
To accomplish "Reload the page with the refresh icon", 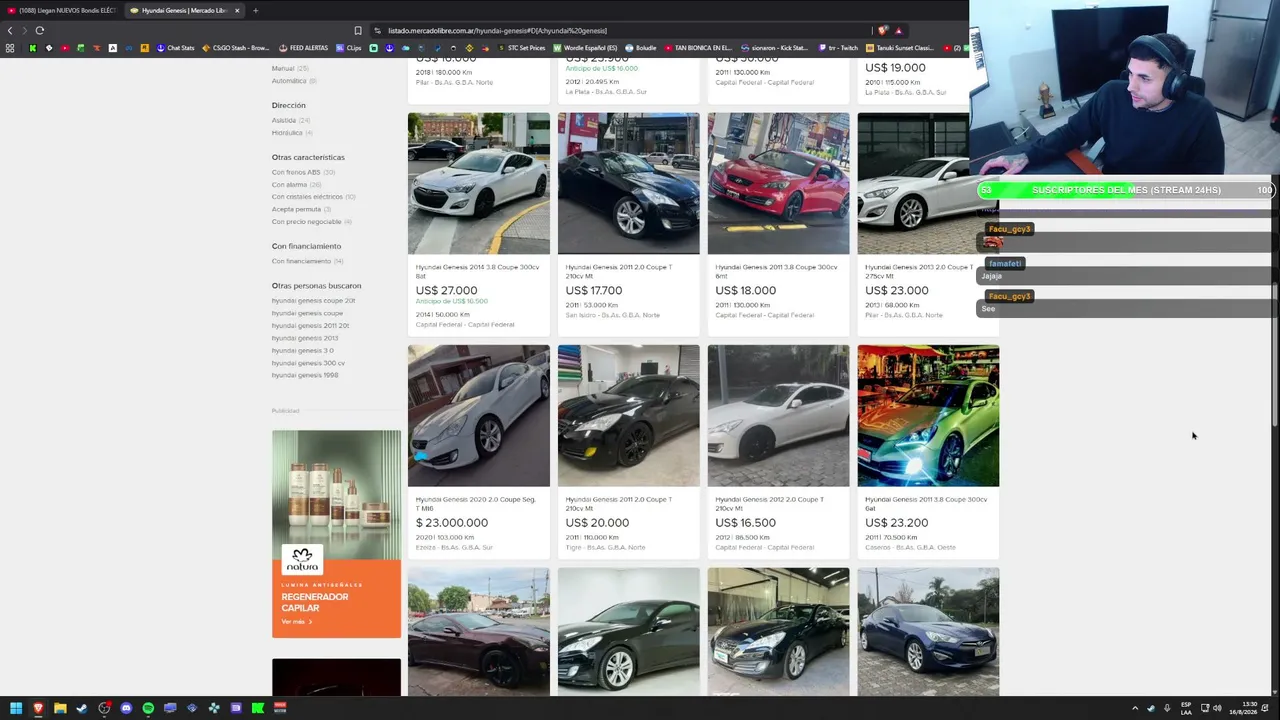I will click(40, 30).
